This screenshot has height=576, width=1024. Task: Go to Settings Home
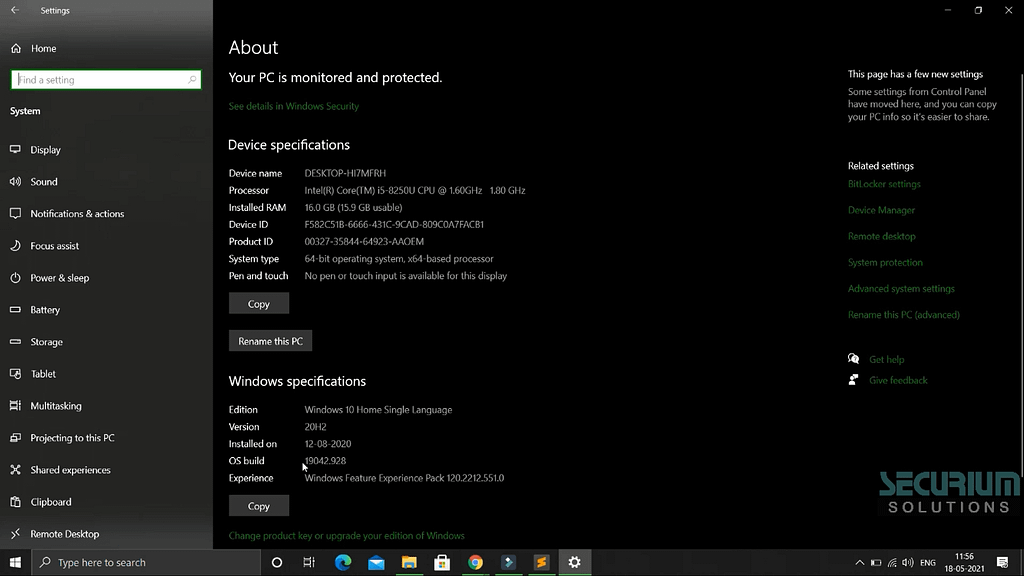pos(43,48)
